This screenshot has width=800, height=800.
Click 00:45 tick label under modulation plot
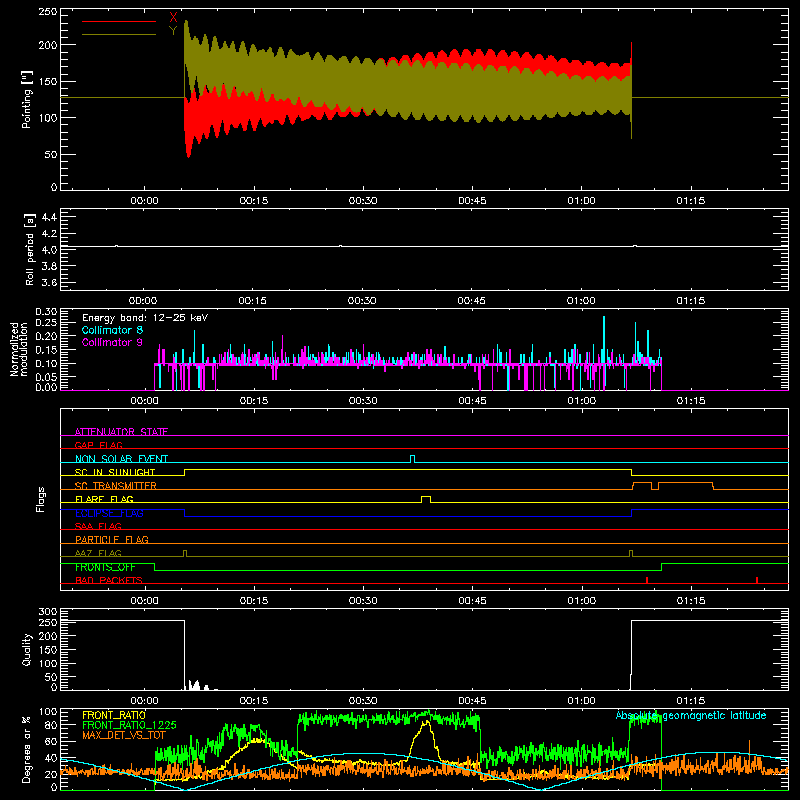tap(472, 401)
